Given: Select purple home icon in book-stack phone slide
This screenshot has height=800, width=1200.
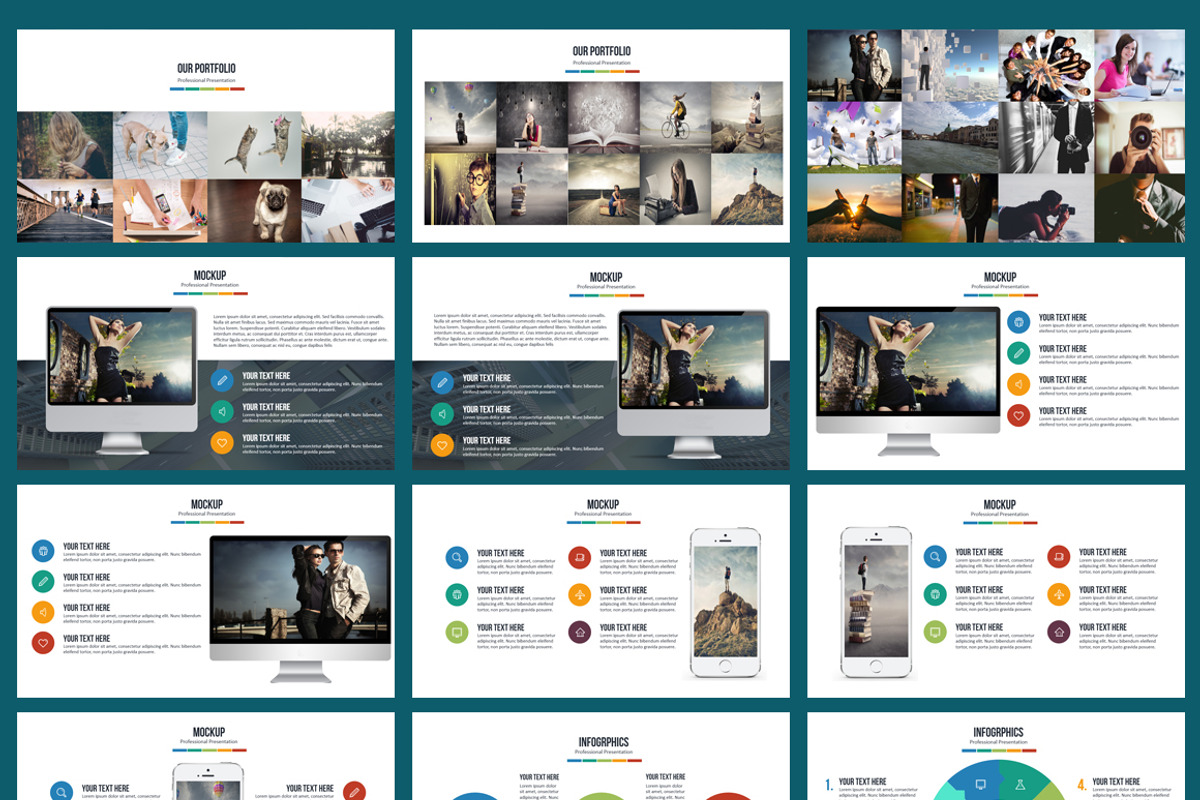Looking at the screenshot, I should [1059, 632].
